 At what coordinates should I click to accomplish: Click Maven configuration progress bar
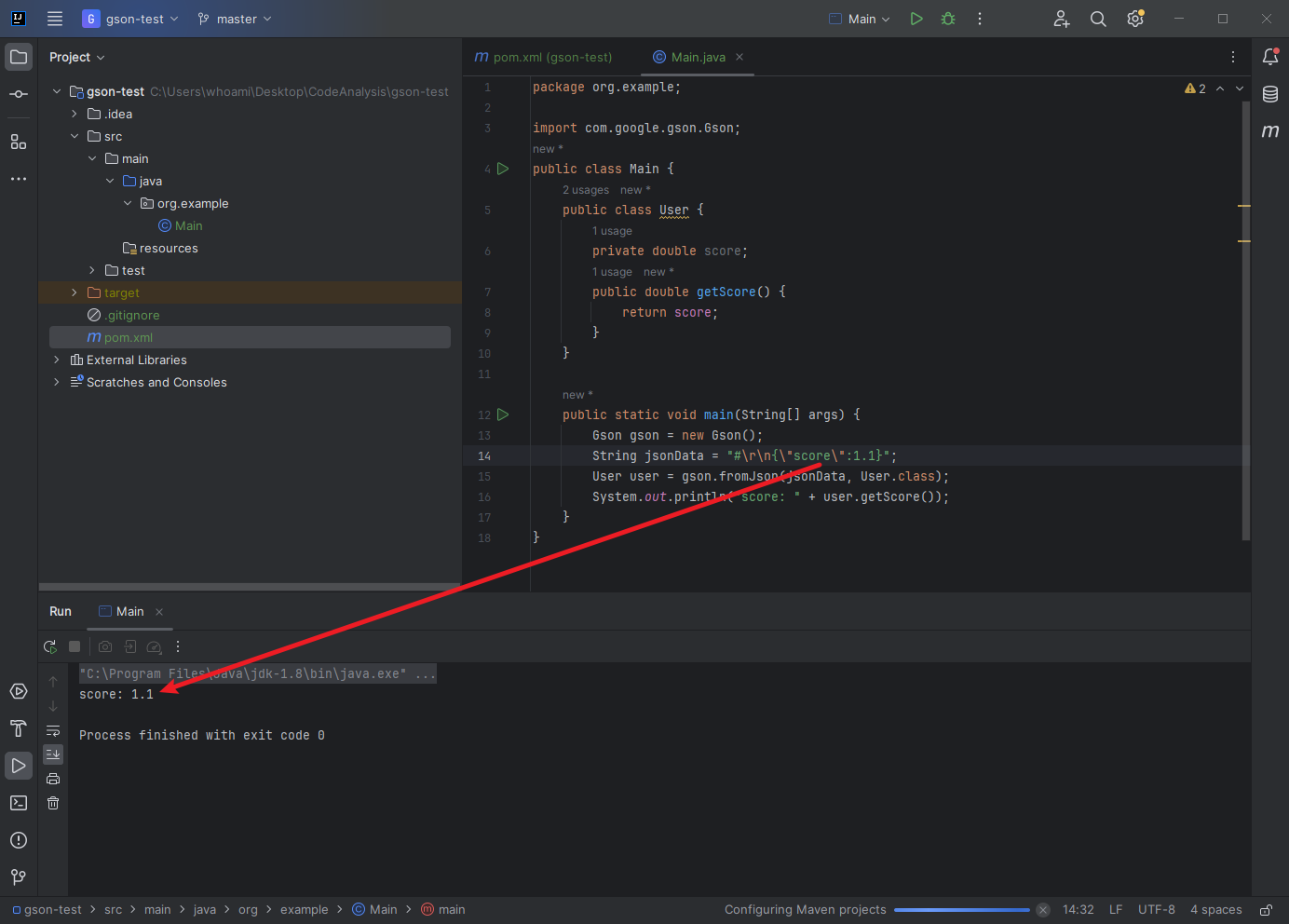point(961,910)
